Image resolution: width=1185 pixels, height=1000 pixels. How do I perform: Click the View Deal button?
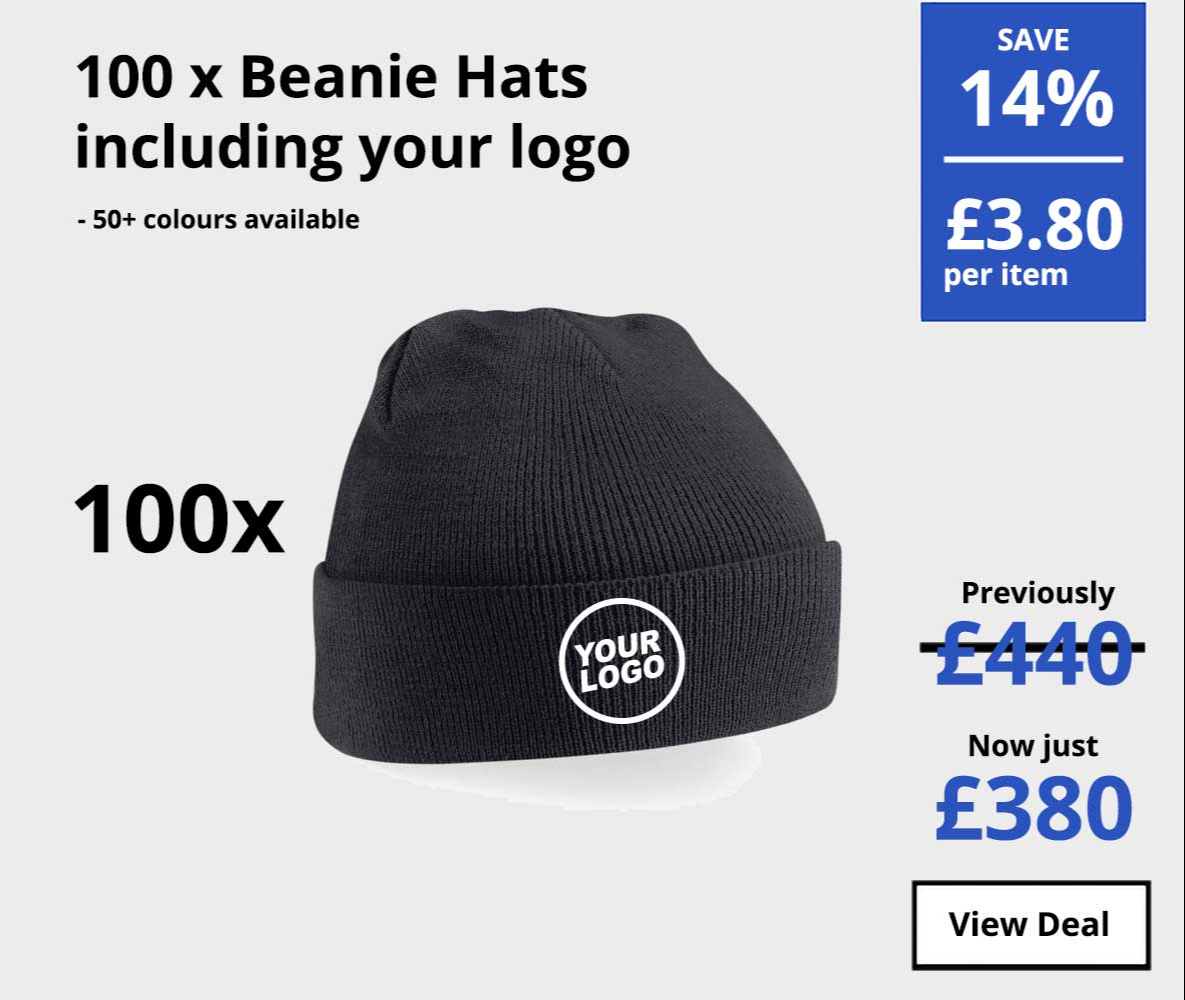pyautogui.click(x=1031, y=924)
